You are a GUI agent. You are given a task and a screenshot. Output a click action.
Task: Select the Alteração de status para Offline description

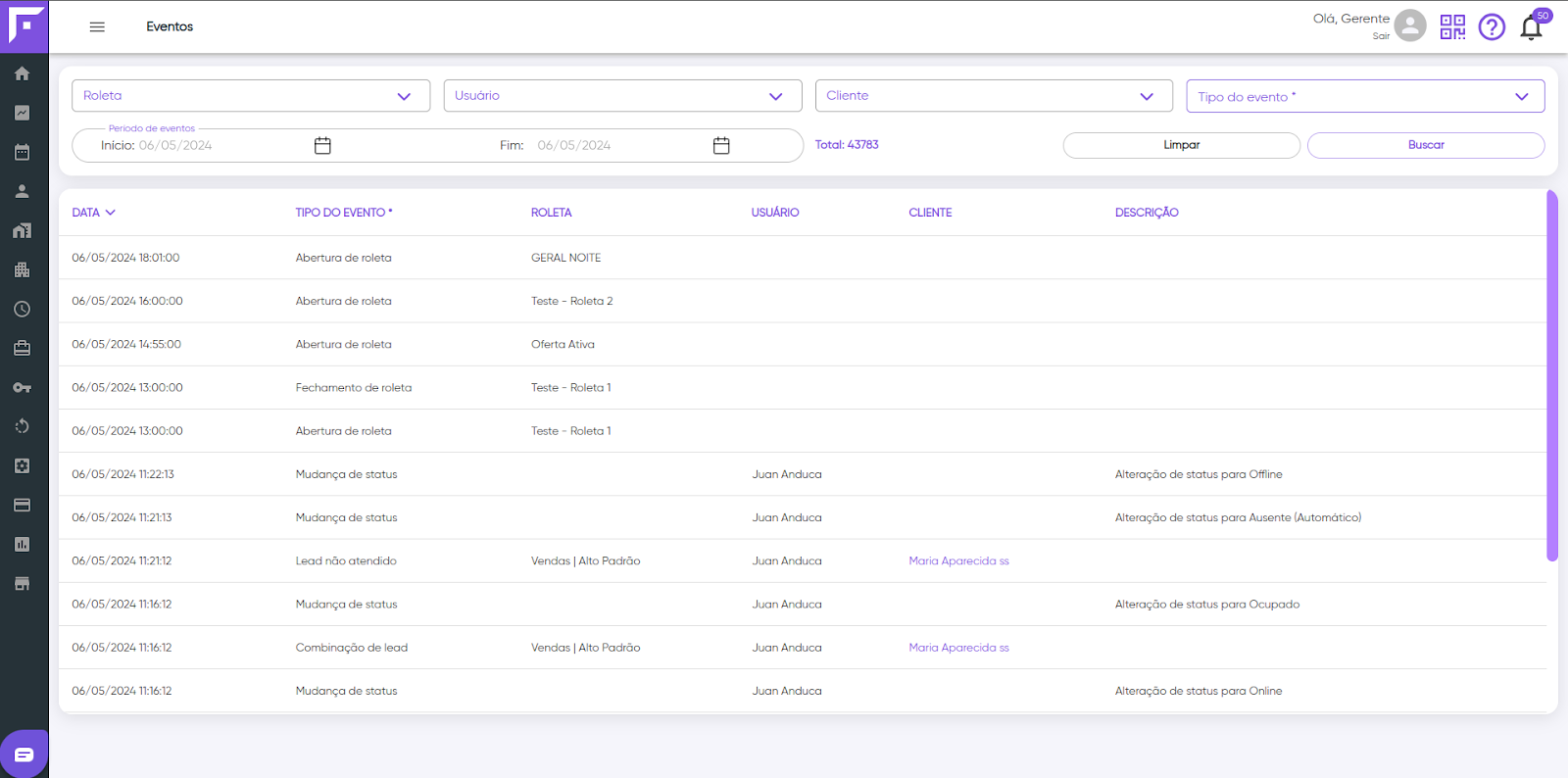click(x=1199, y=474)
